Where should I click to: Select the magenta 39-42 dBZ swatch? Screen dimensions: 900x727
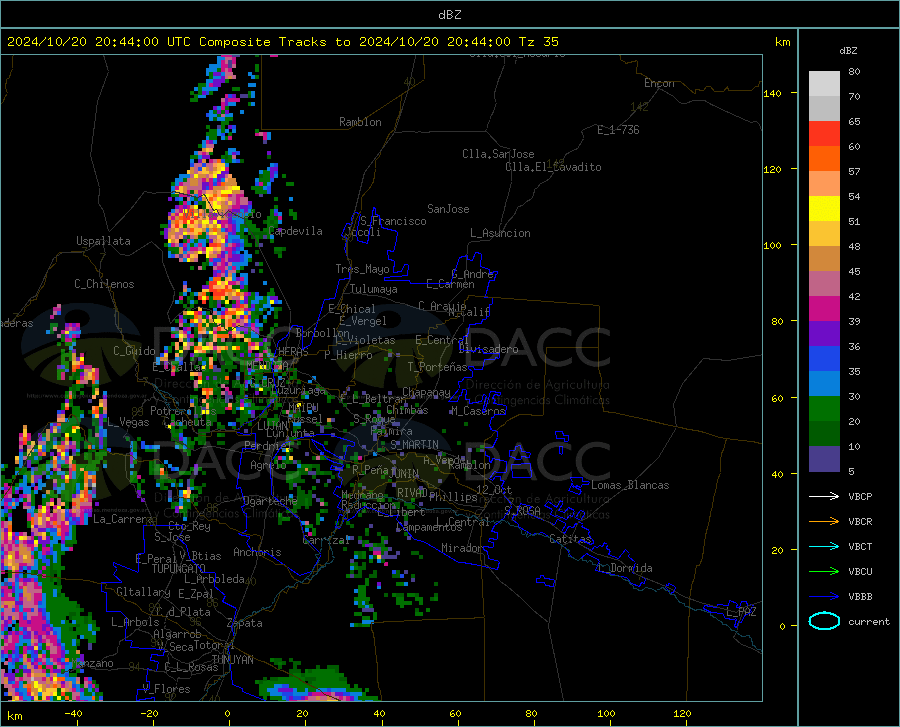824,309
